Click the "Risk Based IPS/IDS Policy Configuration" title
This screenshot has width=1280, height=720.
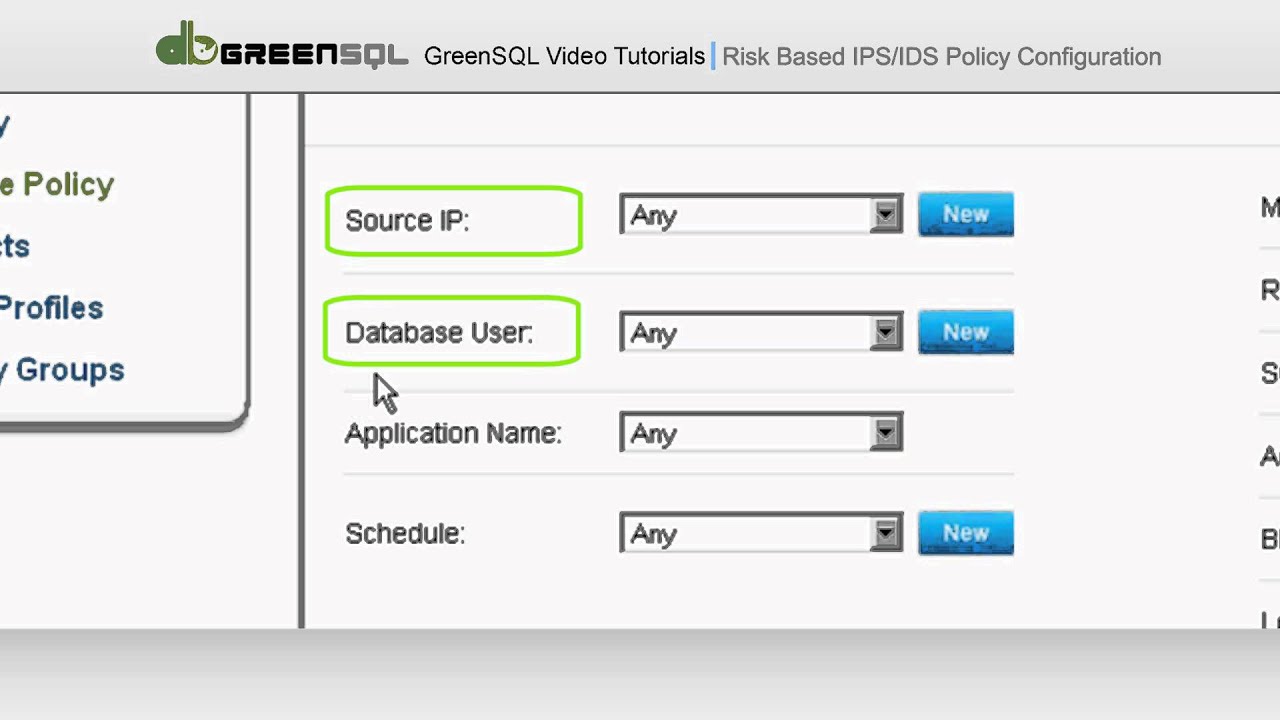pos(941,56)
